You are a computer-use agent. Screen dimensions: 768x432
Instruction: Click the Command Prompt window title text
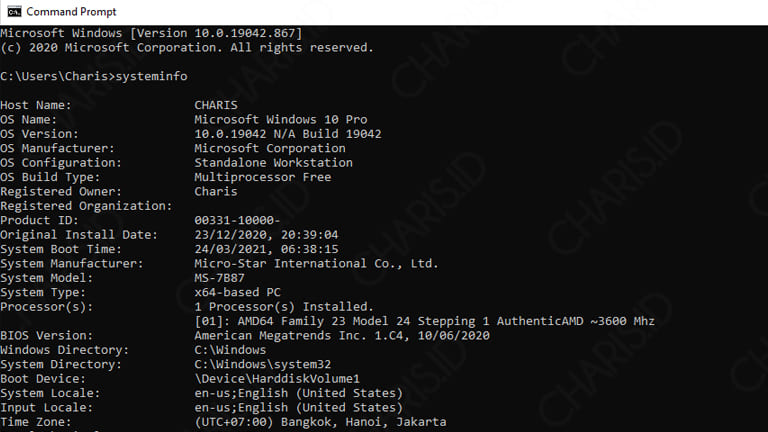pyautogui.click(x=72, y=12)
